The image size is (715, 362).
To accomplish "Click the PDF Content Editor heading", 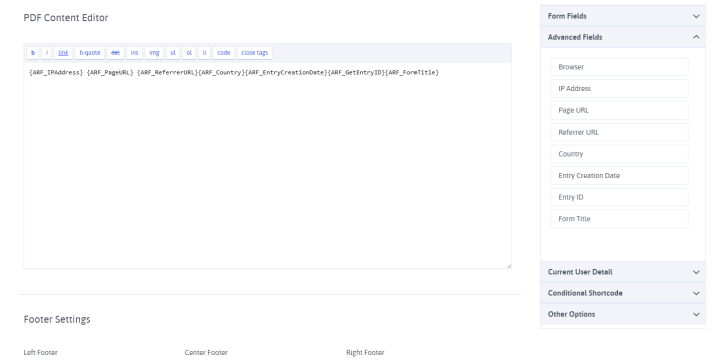I will (x=66, y=18).
